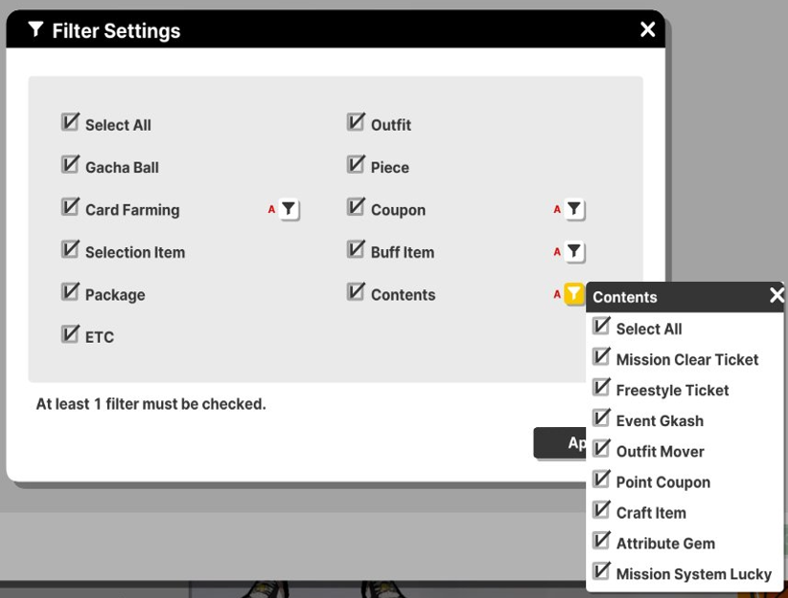Disable the Event Gkash option
The width and height of the screenshot is (788, 598).
[602, 419]
